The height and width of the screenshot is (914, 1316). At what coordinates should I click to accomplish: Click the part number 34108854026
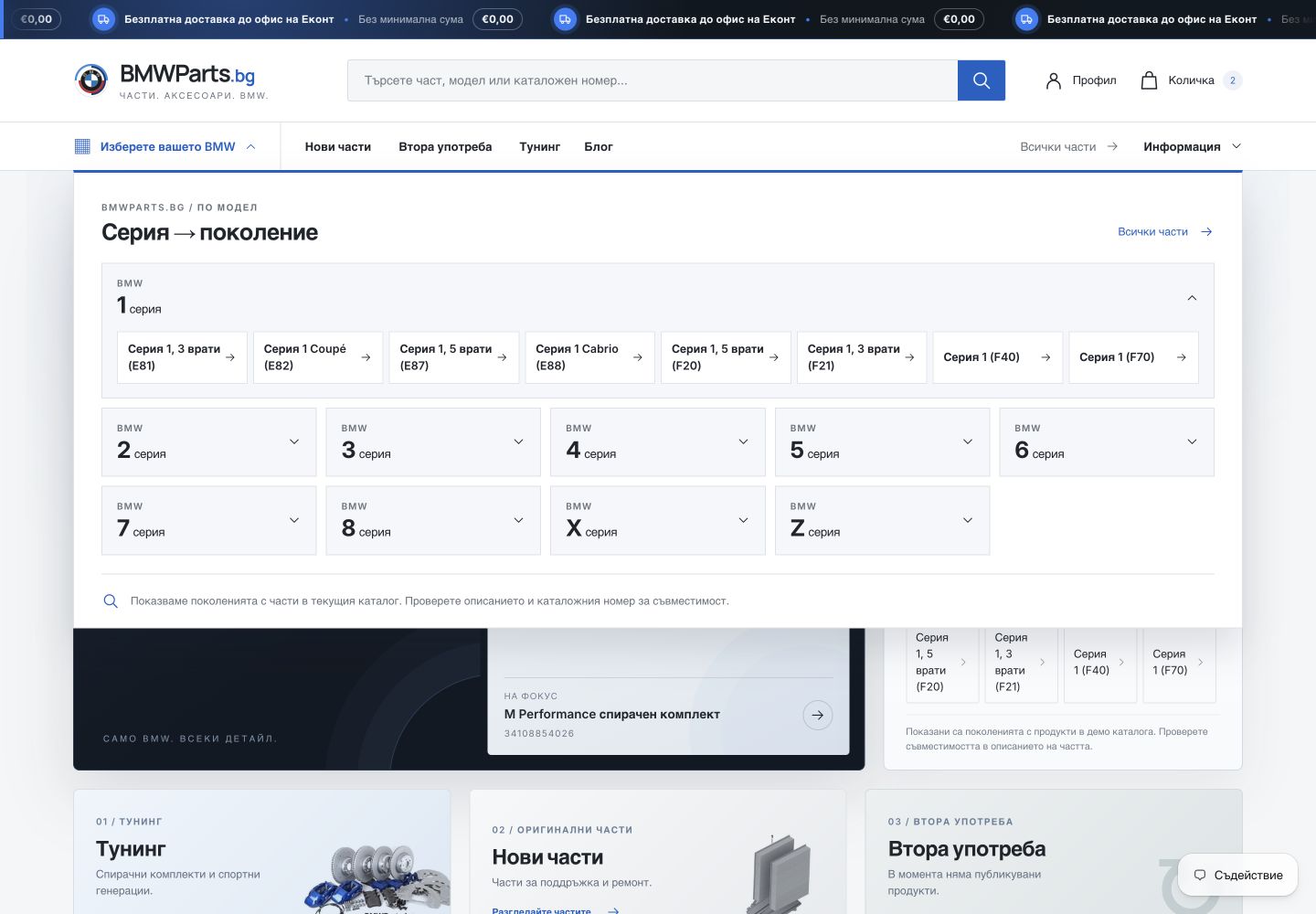click(539, 734)
